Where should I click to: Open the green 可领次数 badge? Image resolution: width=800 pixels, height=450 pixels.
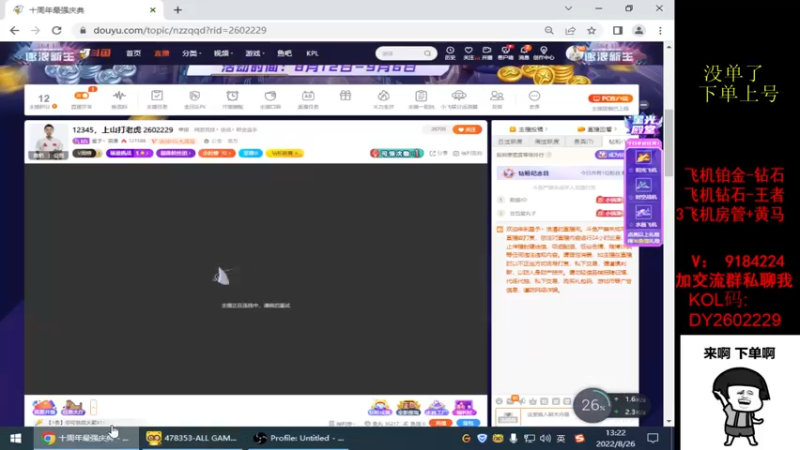[x=396, y=153]
